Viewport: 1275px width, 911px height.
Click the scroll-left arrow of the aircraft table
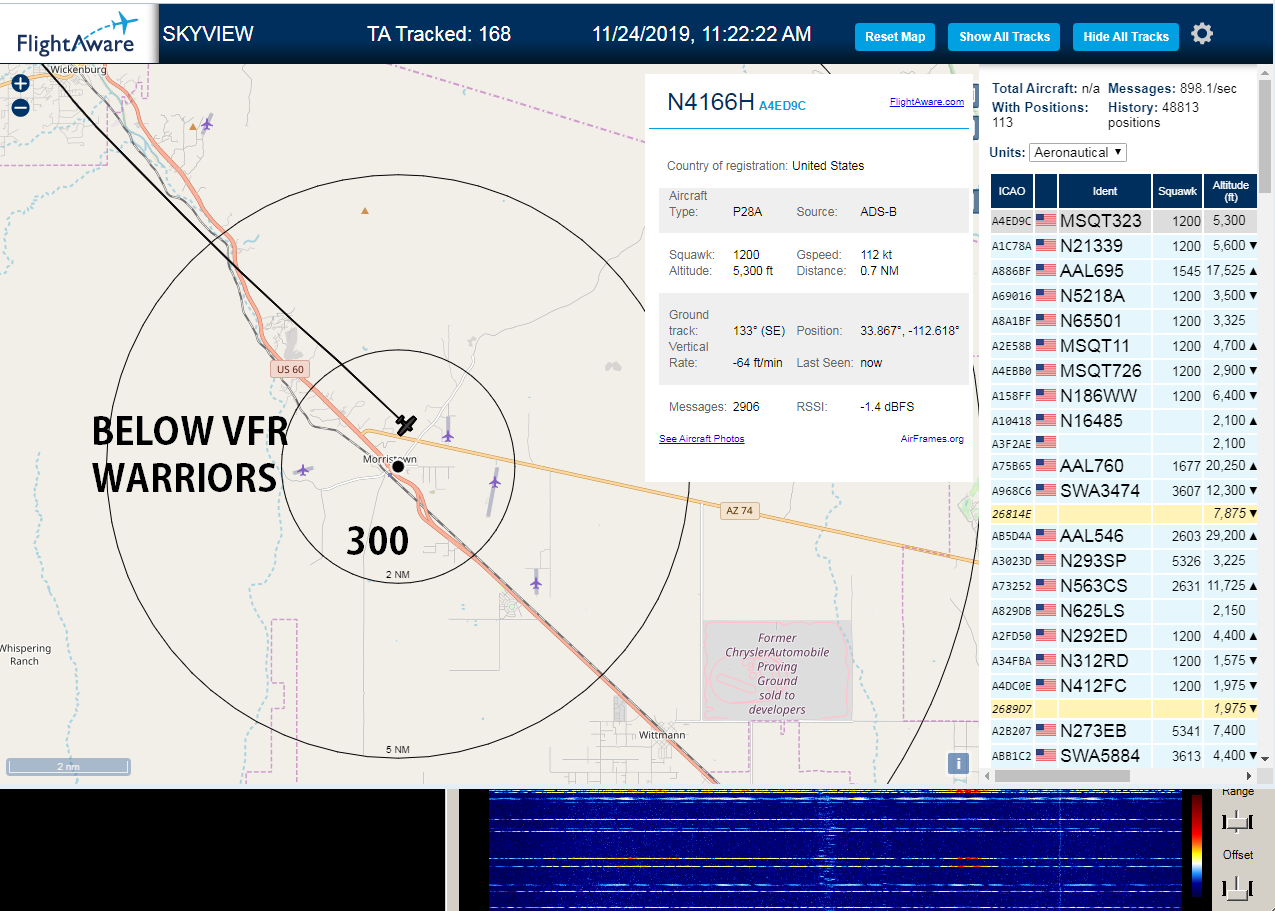988,775
